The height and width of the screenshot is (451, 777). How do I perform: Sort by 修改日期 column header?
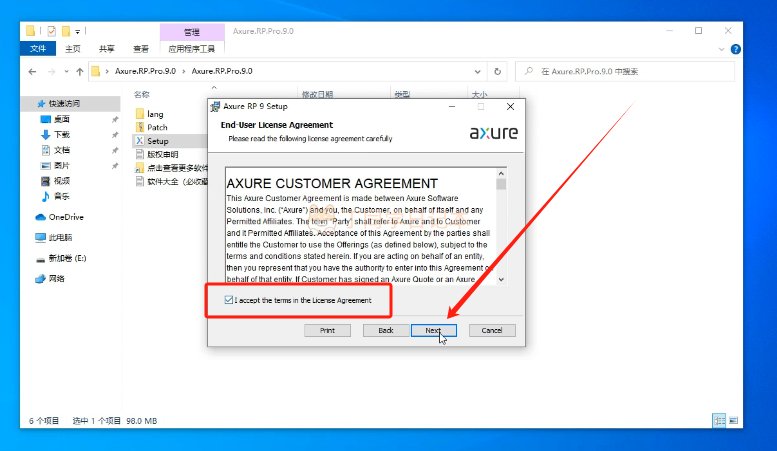(317, 94)
